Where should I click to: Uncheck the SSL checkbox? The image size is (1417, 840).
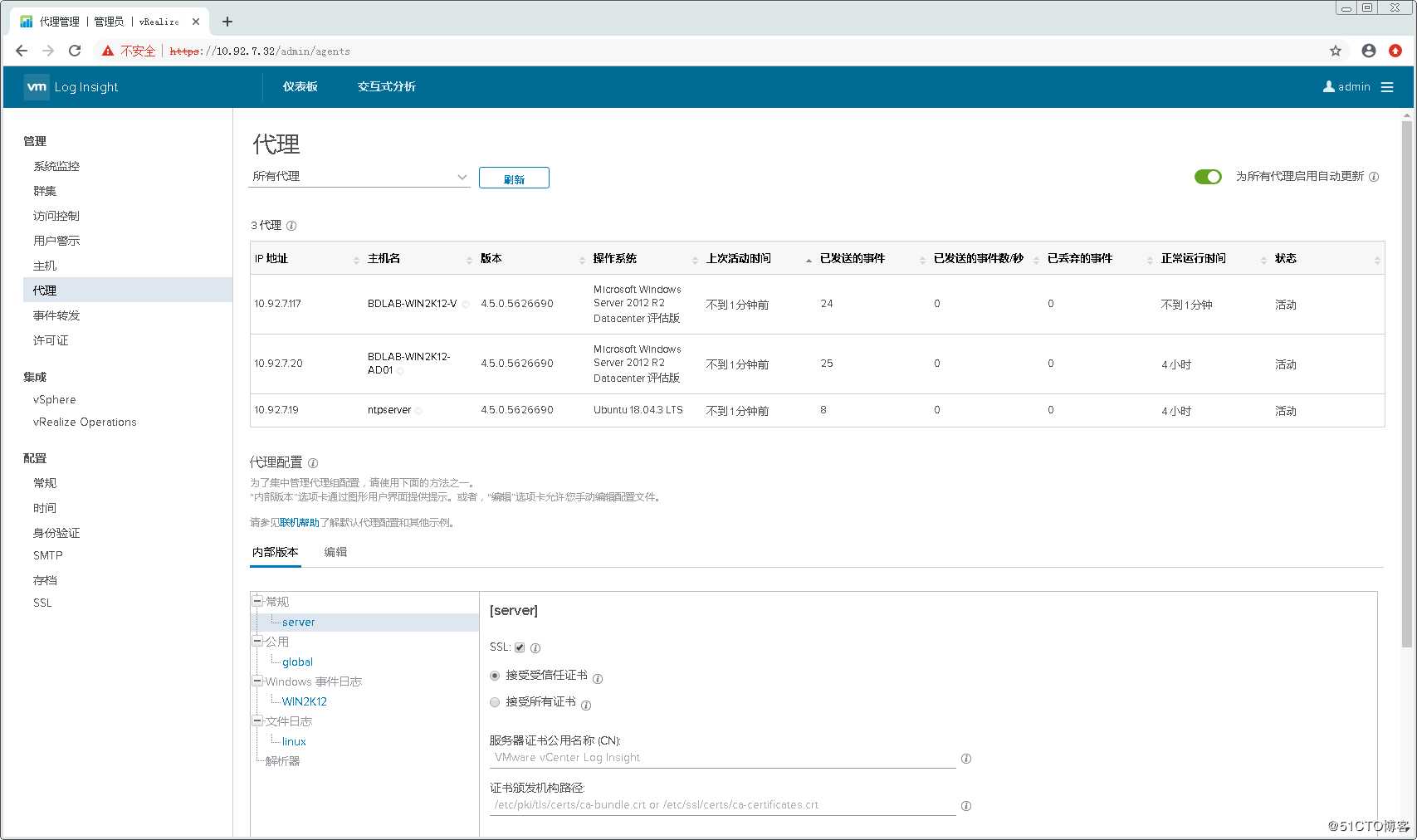pos(520,647)
